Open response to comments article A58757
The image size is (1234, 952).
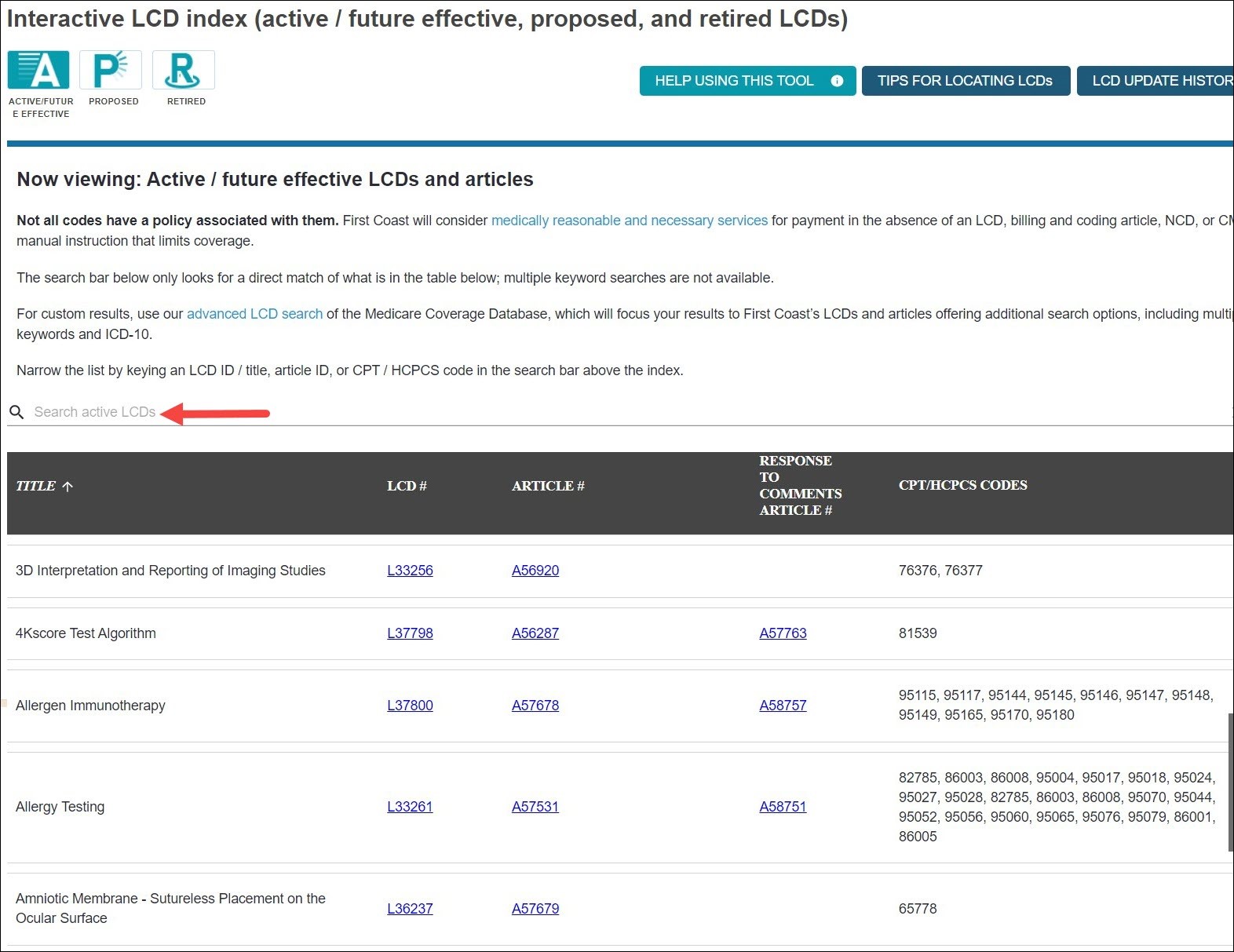(783, 706)
